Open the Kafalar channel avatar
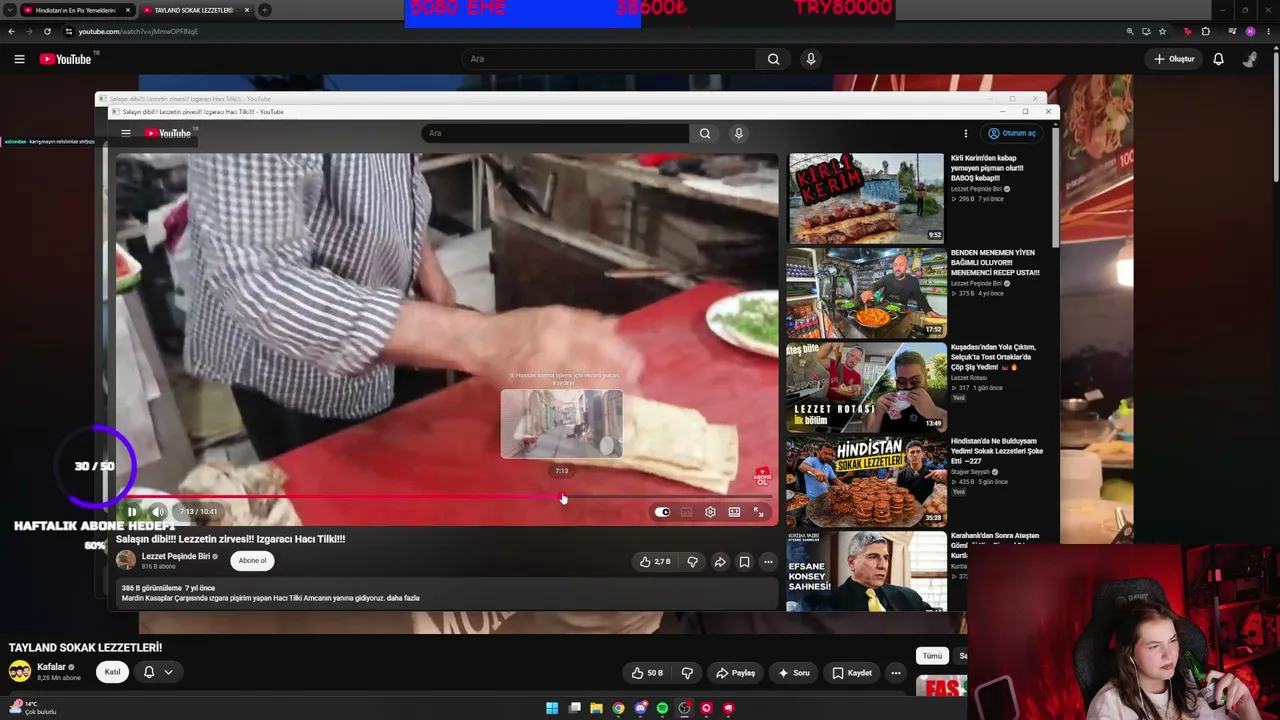This screenshot has width=1280, height=720. (x=20, y=671)
